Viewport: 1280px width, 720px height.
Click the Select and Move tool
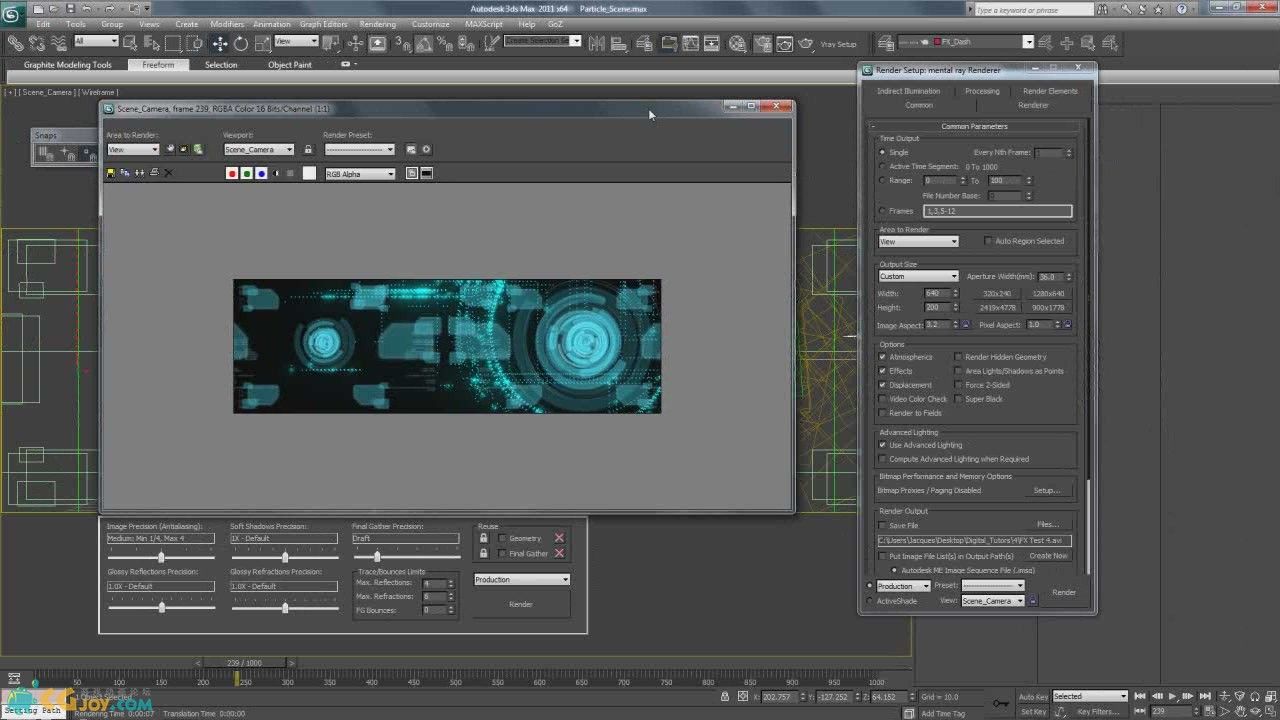(x=219, y=44)
